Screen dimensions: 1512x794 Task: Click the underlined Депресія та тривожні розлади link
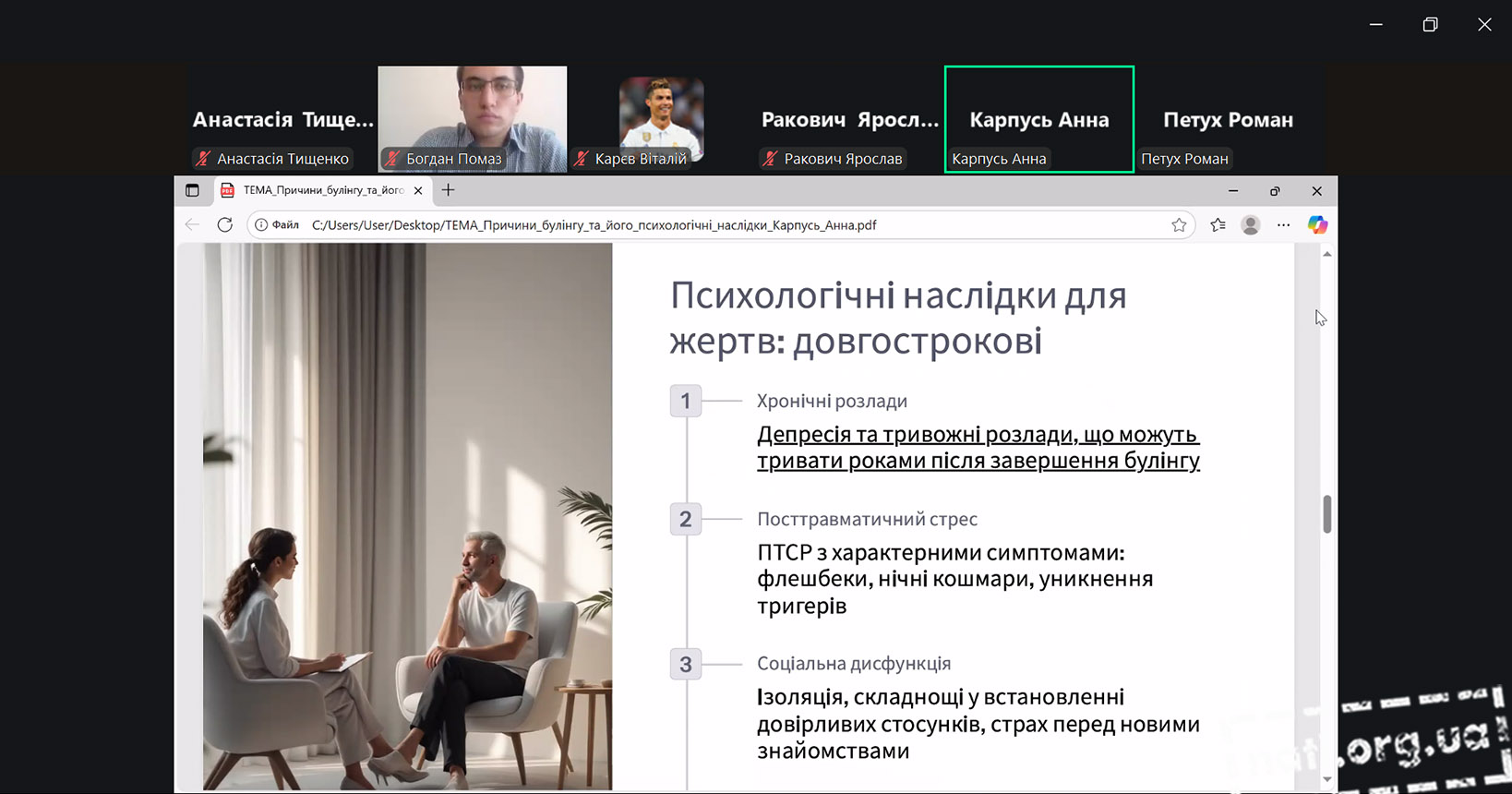(978, 447)
